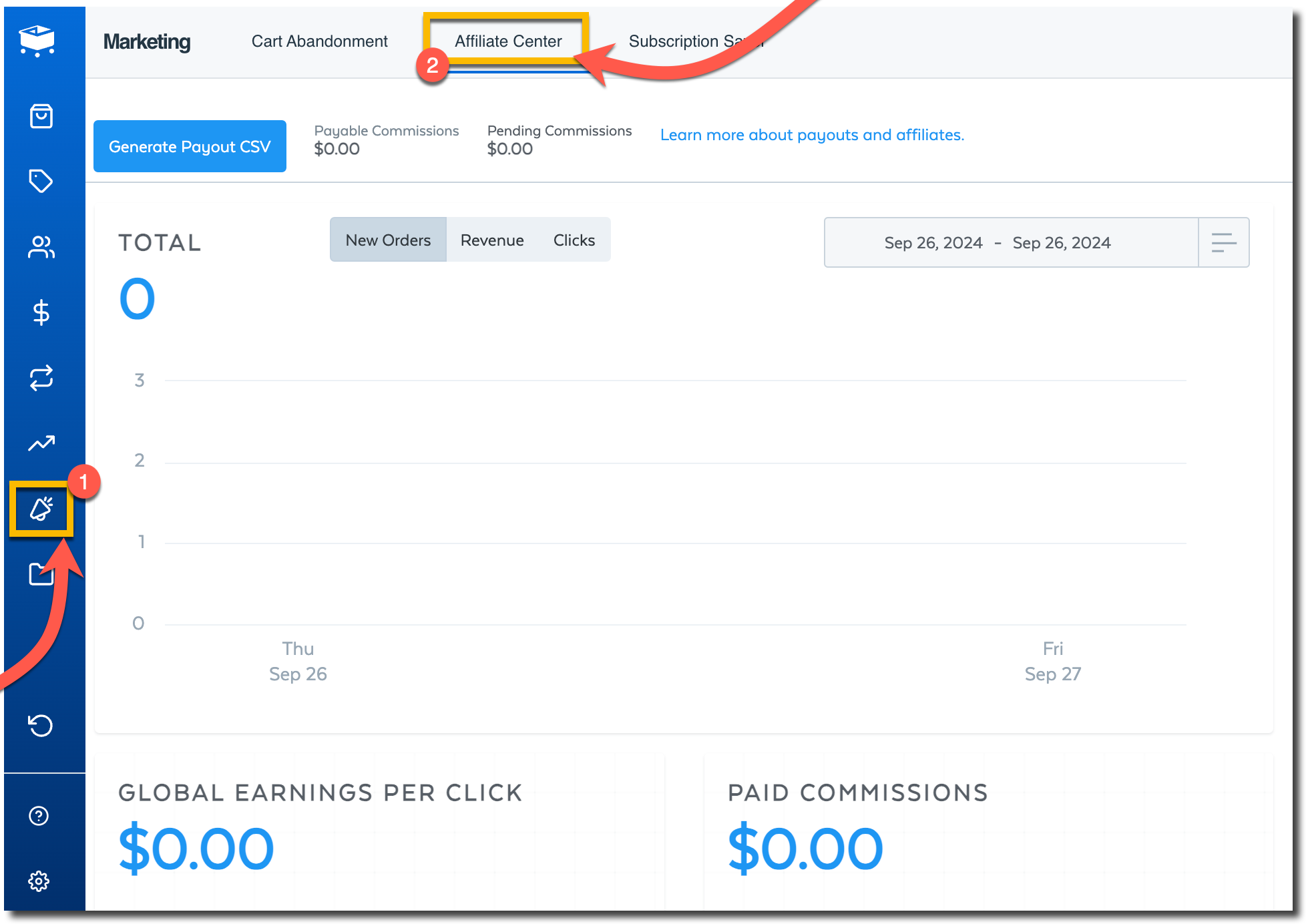
Task: Open the Help question mark icon
Action: [x=39, y=816]
